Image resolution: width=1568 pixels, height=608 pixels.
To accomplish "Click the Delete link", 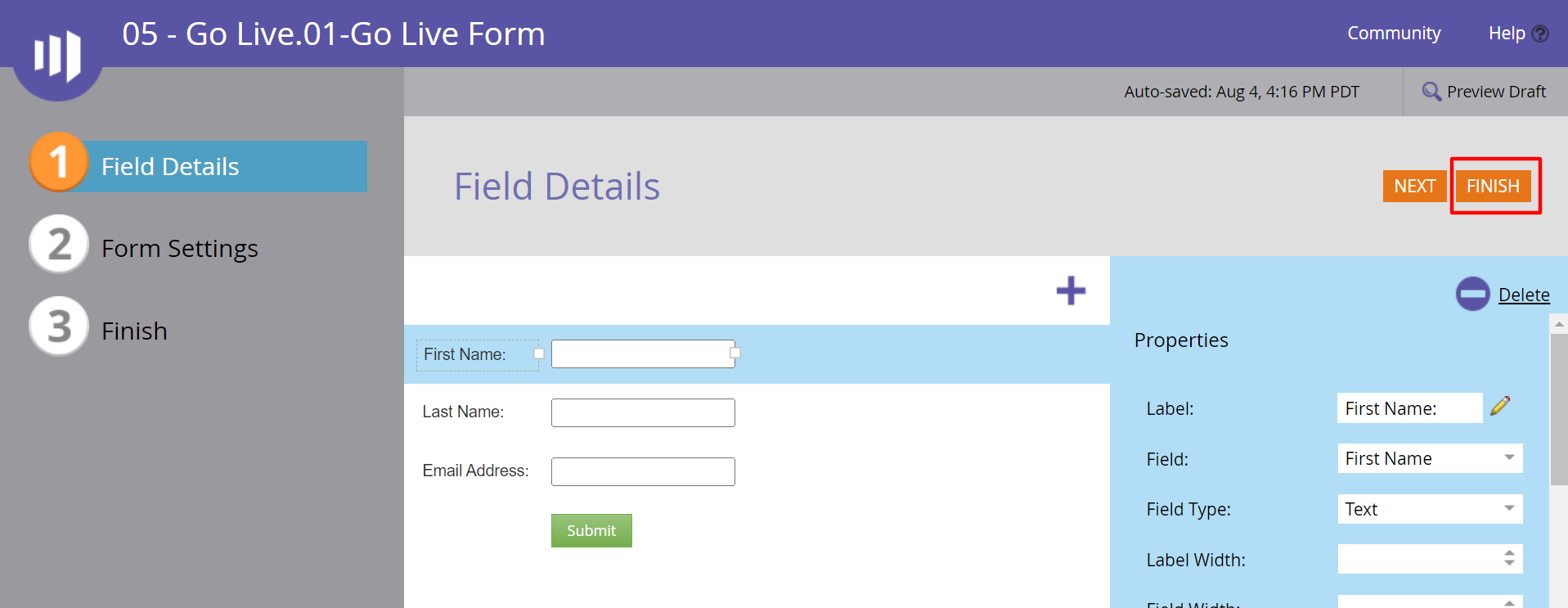I will coord(1524,295).
